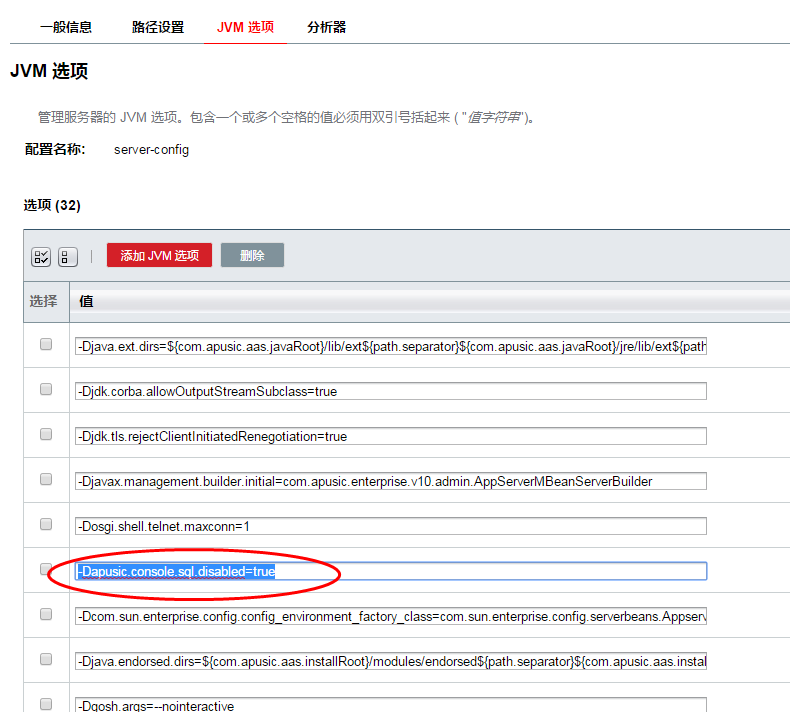Screen dimensions: 790x712
Task: Select the JVM 选项 tab
Action: tap(245, 27)
